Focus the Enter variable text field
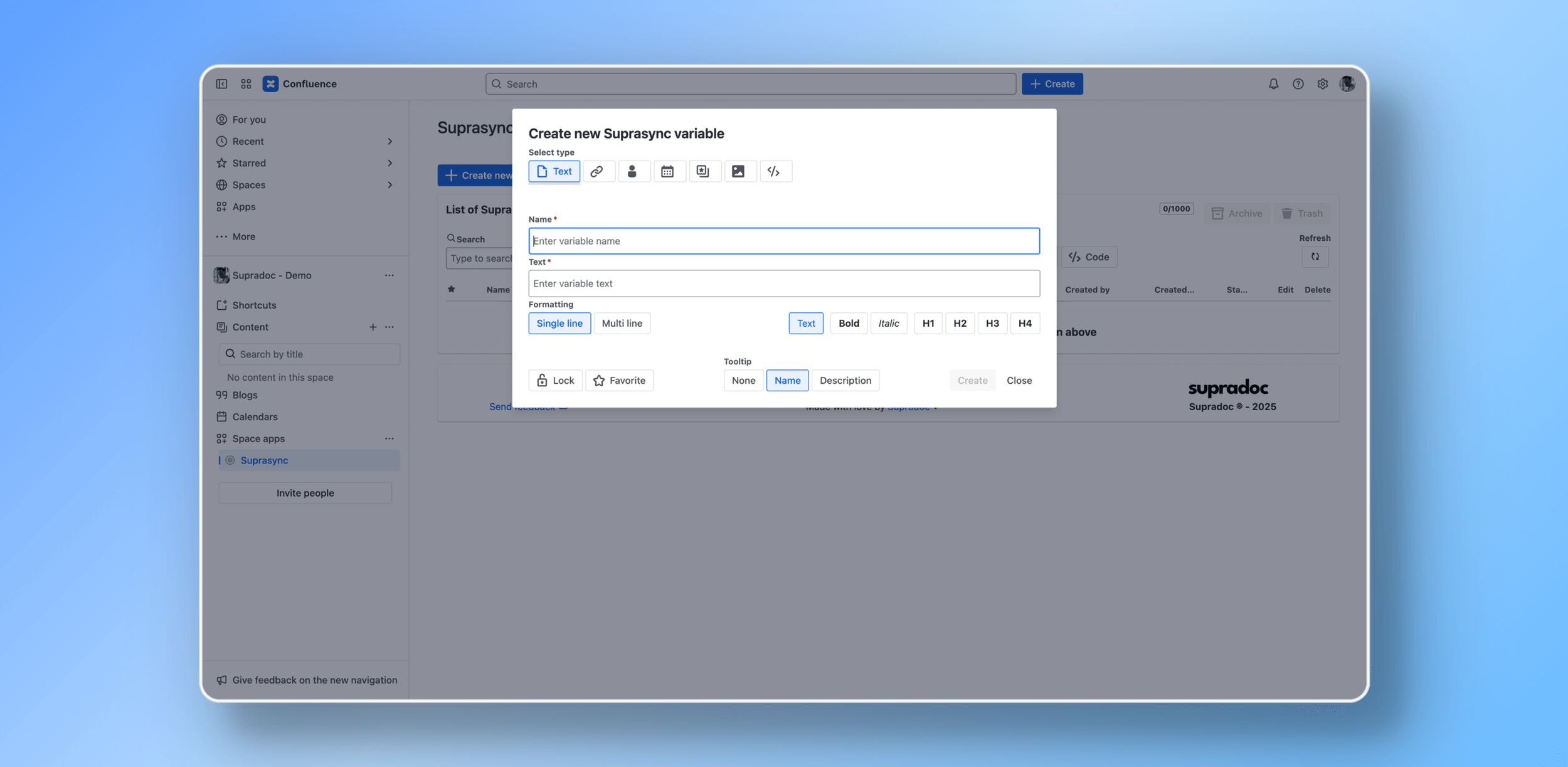1568x767 pixels. (783, 283)
